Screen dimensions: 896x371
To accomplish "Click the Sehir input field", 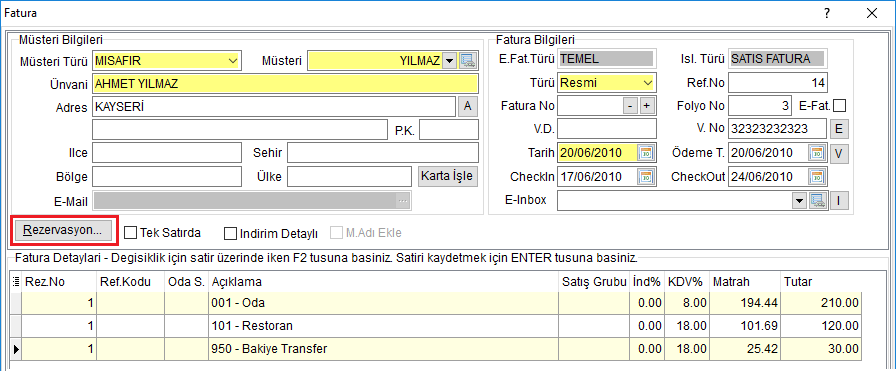I will point(383,153).
